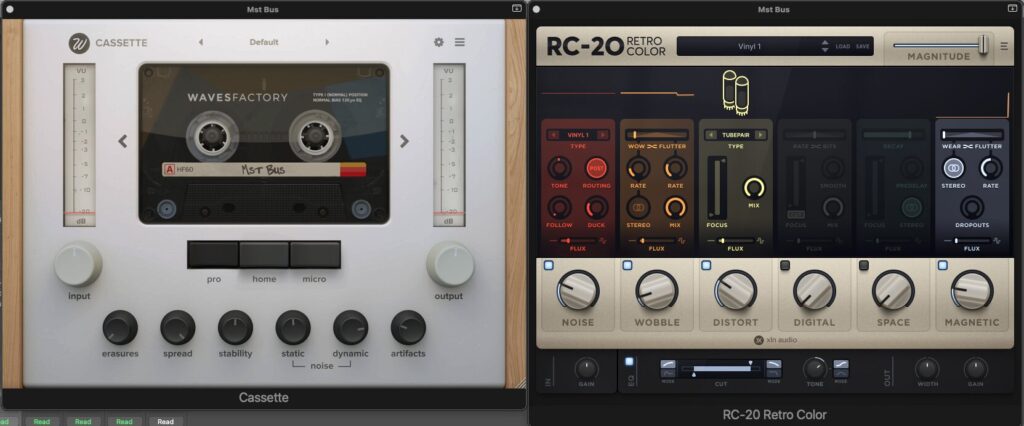Viewport: 1024px width, 426px height.
Task: Select the Tone upper mode icon
Action: coord(841,365)
